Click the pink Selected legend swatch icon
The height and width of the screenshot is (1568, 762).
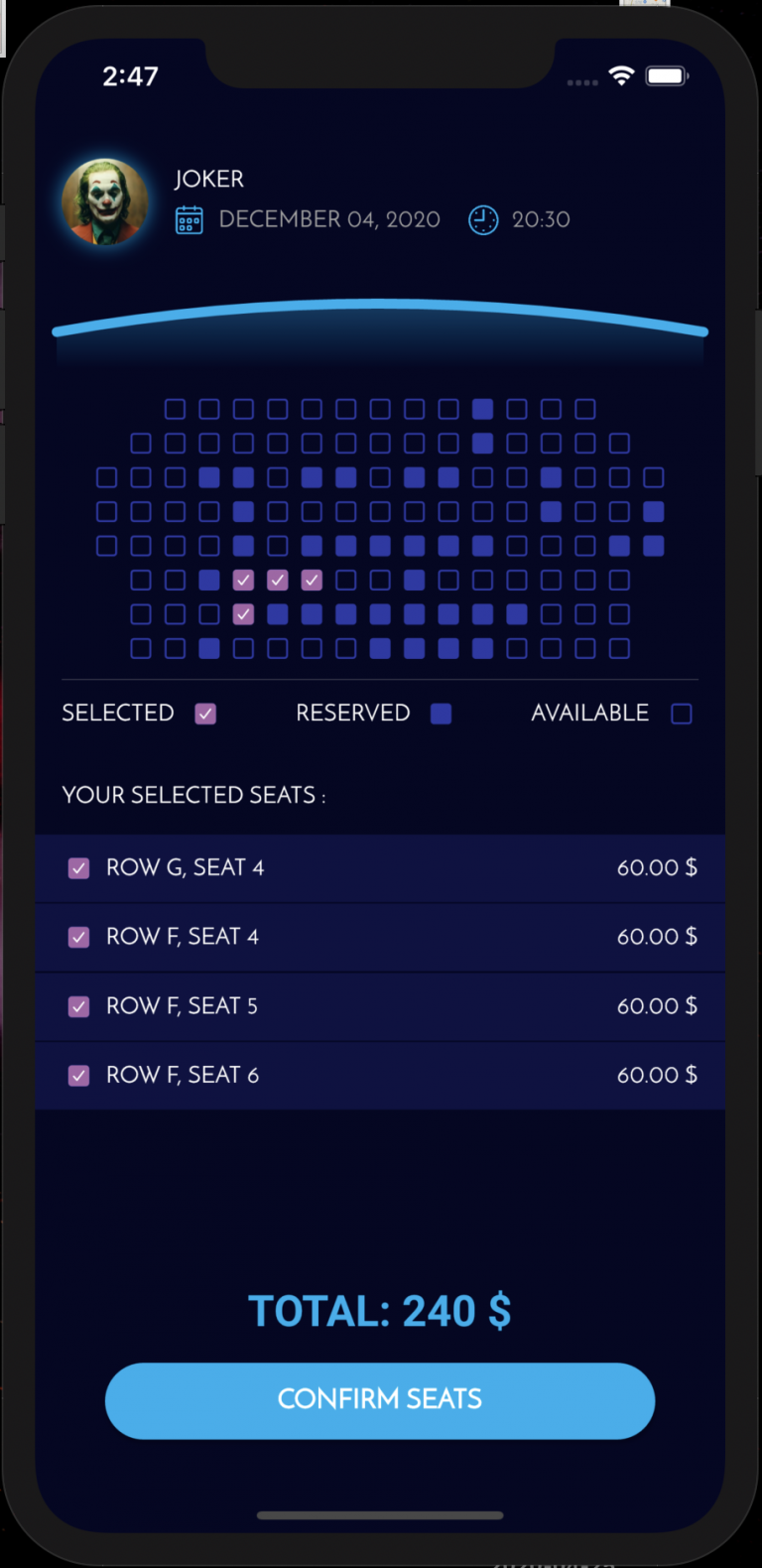tap(206, 713)
